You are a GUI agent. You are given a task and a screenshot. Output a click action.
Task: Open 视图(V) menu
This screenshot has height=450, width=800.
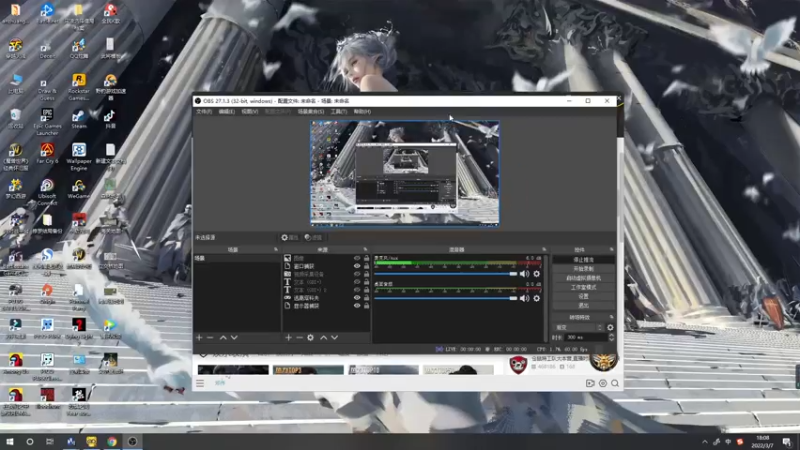point(249,111)
